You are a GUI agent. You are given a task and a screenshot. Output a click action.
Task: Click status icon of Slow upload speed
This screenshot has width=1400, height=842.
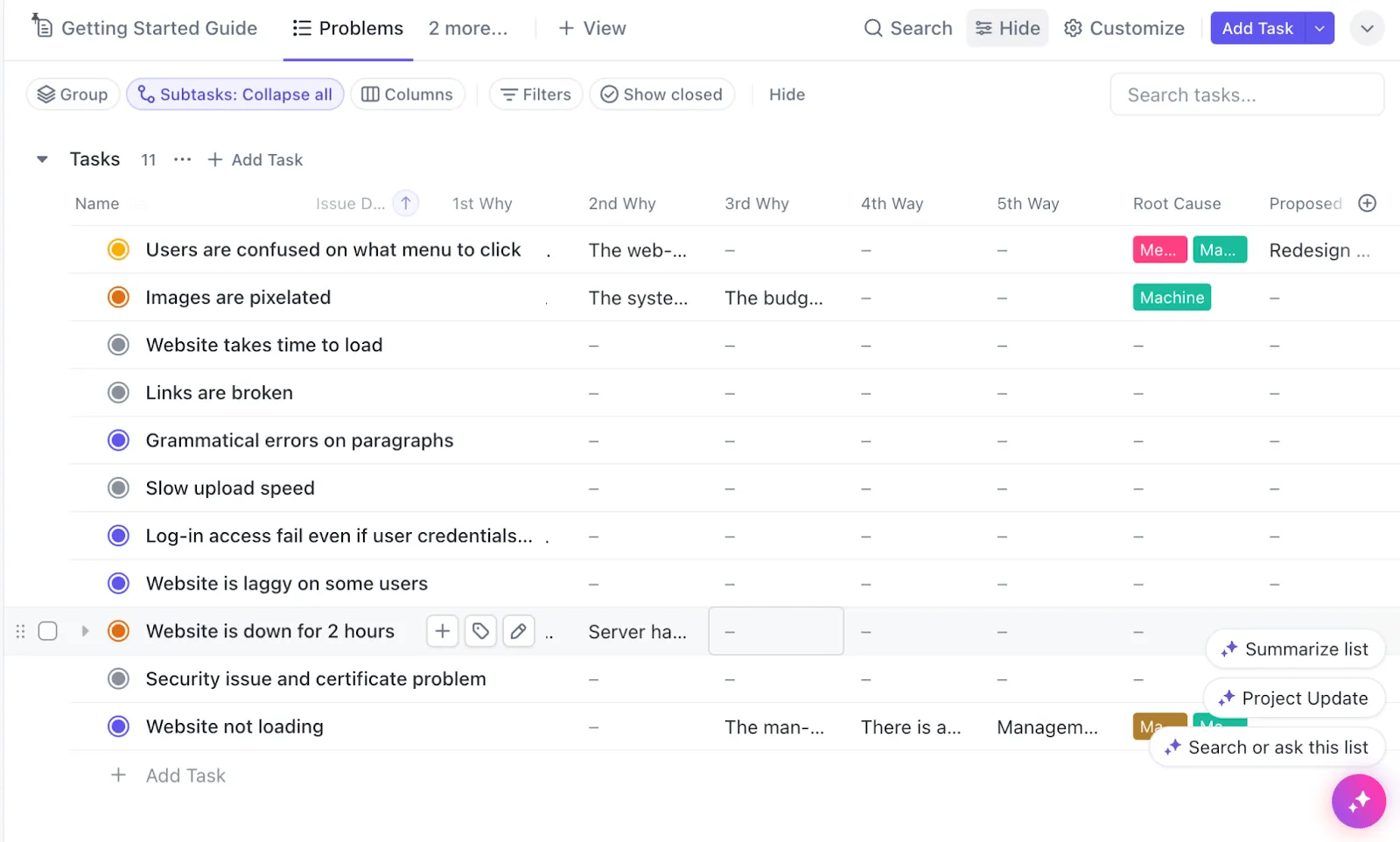(x=118, y=488)
